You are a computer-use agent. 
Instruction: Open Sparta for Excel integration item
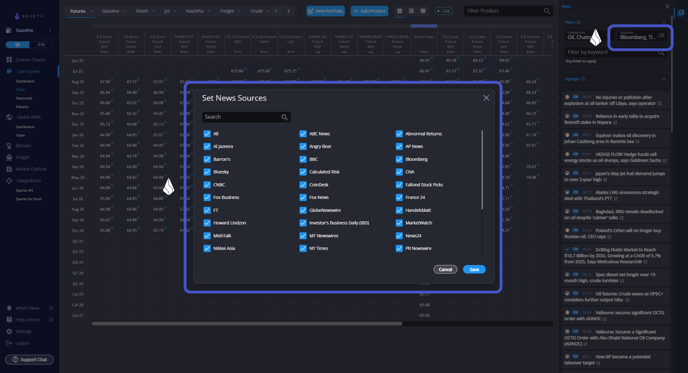pyautogui.click(x=29, y=199)
